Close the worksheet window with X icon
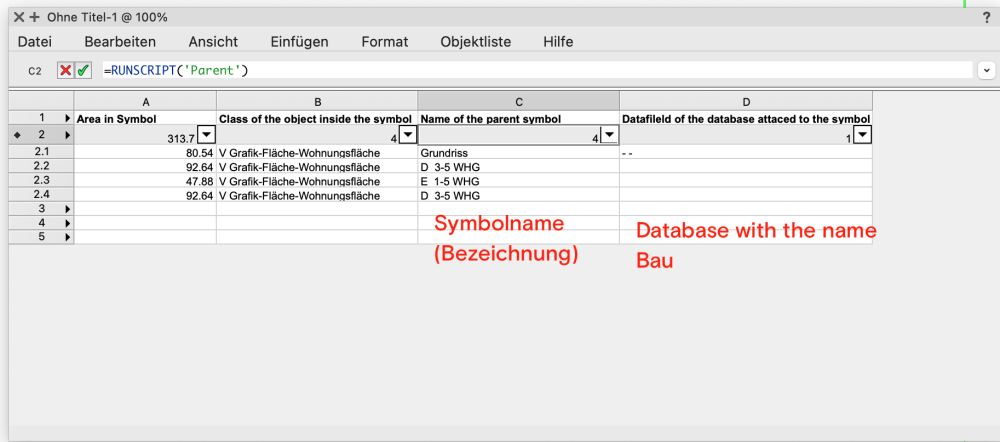1000x442 pixels. pyautogui.click(x=19, y=17)
